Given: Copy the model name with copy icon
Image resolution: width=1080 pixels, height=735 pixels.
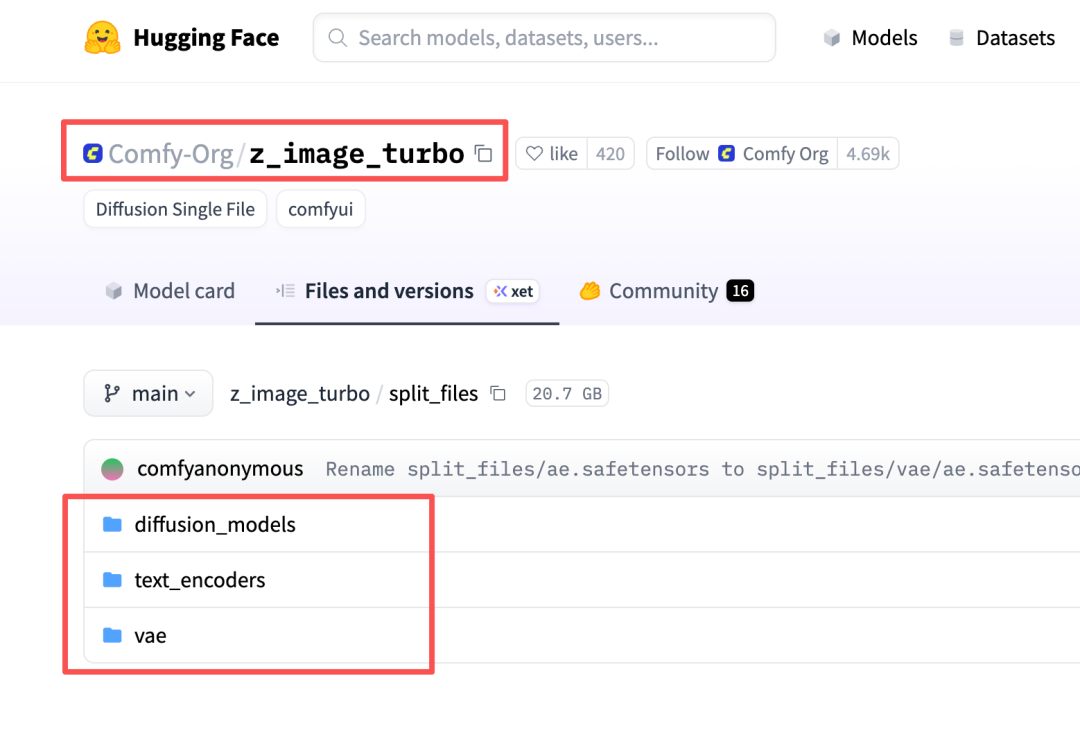Looking at the screenshot, I should [484, 154].
